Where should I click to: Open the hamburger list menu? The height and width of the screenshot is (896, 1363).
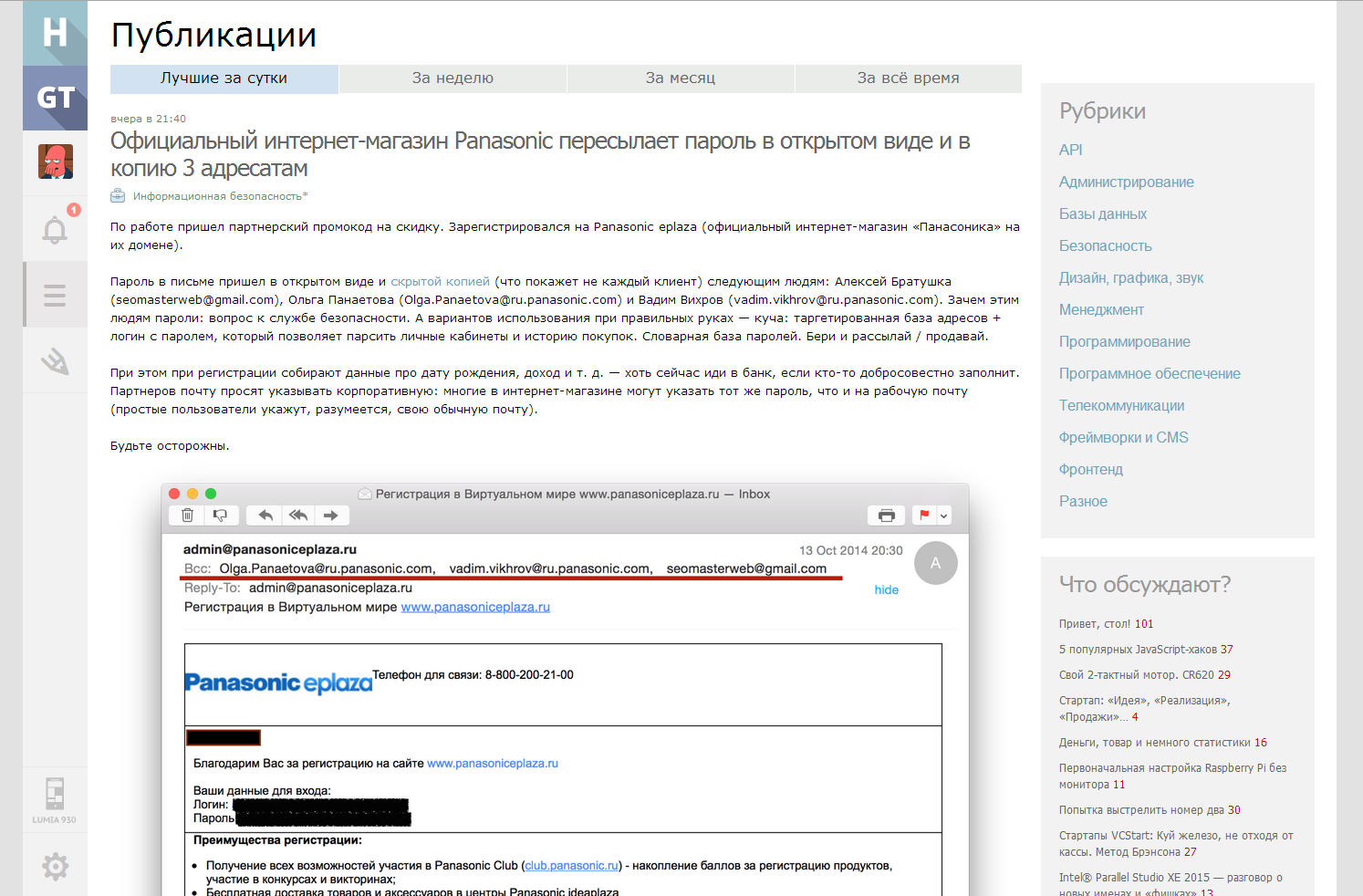pos(55,295)
